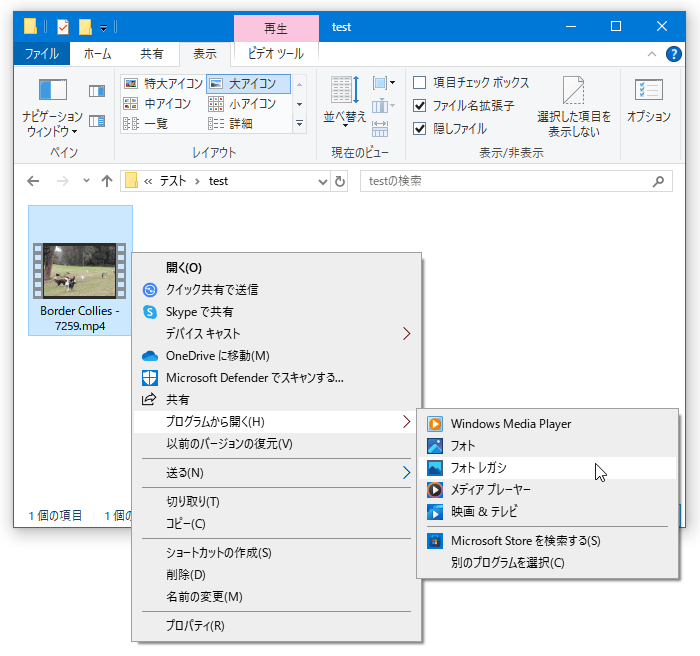The height and width of the screenshot is (656, 700).
Task: Select the Border Collies - 7259.mp4 thumbnail
Action: coord(80,271)
